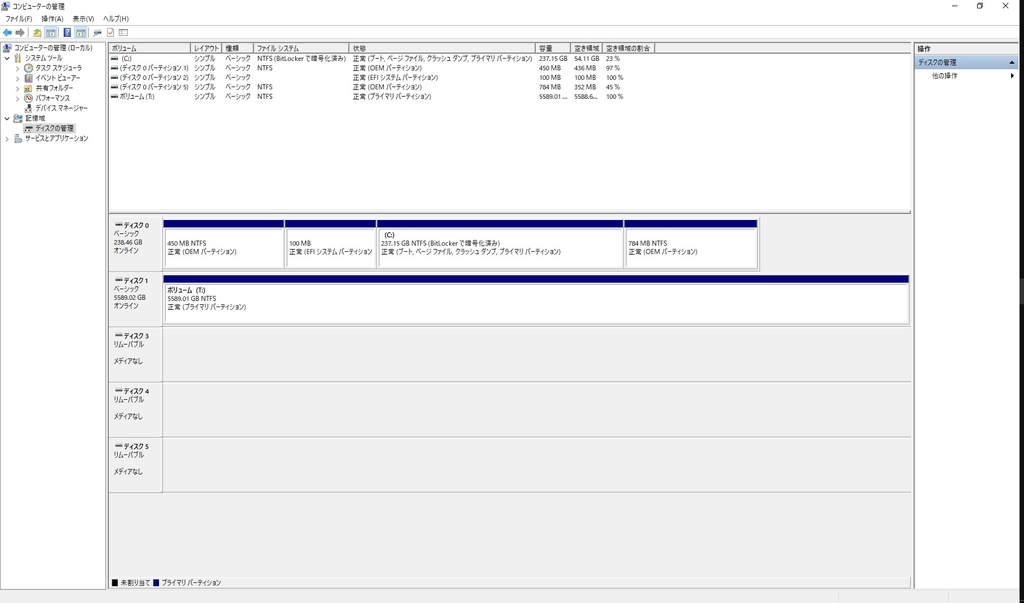
Task: Select the 記憶域 storage icon
Action: pos(18,118)
